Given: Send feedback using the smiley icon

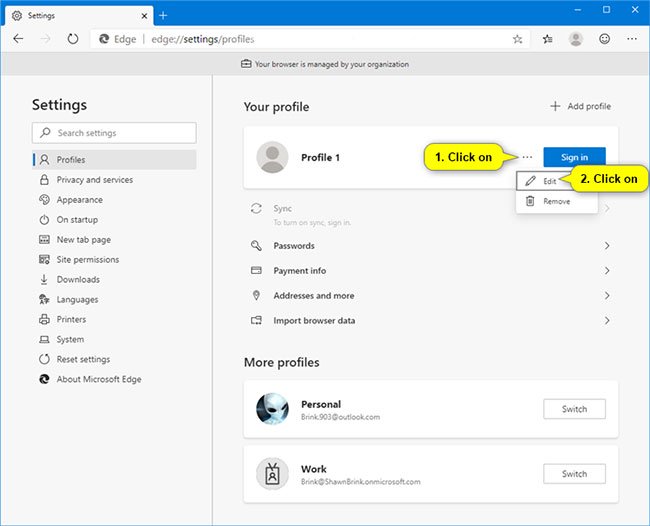Looking at the screenshot, I should tap(604, 39).
